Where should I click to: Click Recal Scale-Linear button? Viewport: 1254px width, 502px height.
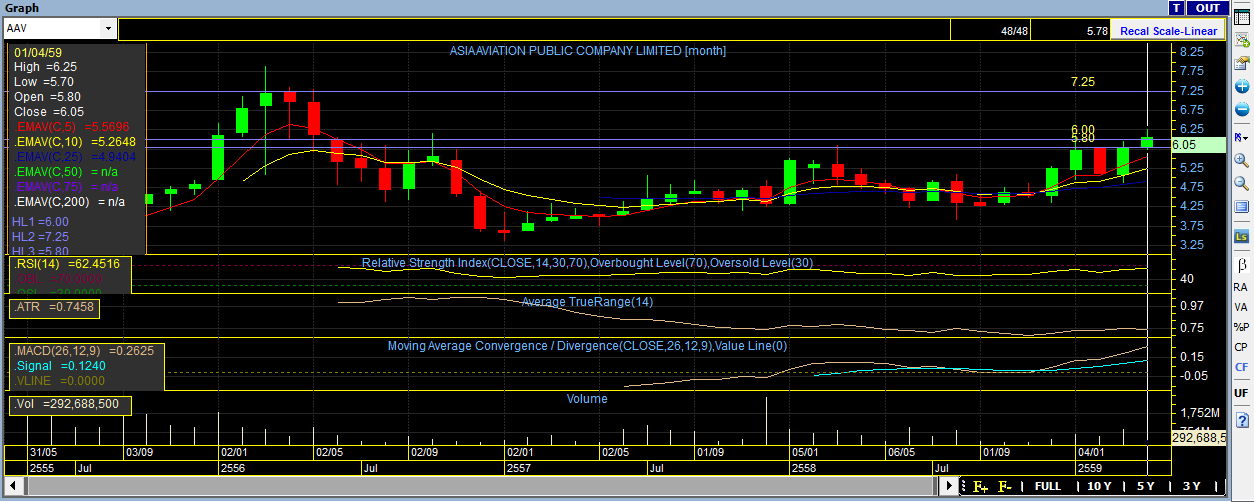coord(1169,31)
